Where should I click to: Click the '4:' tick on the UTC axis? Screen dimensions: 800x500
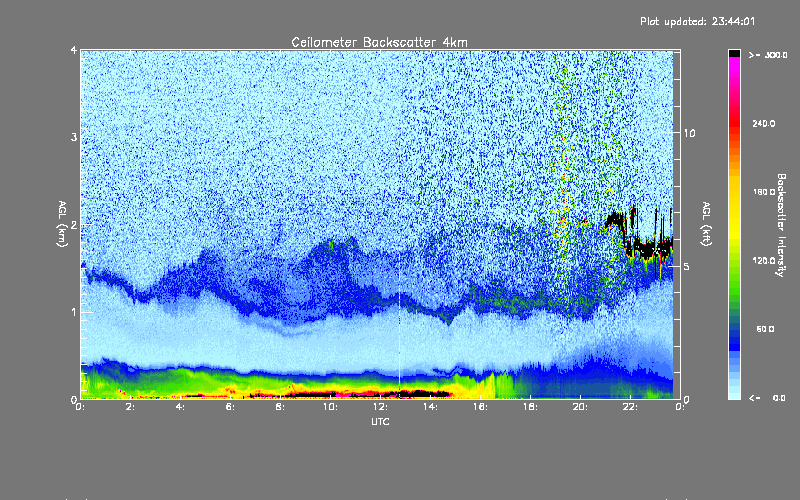click(181, 407)
